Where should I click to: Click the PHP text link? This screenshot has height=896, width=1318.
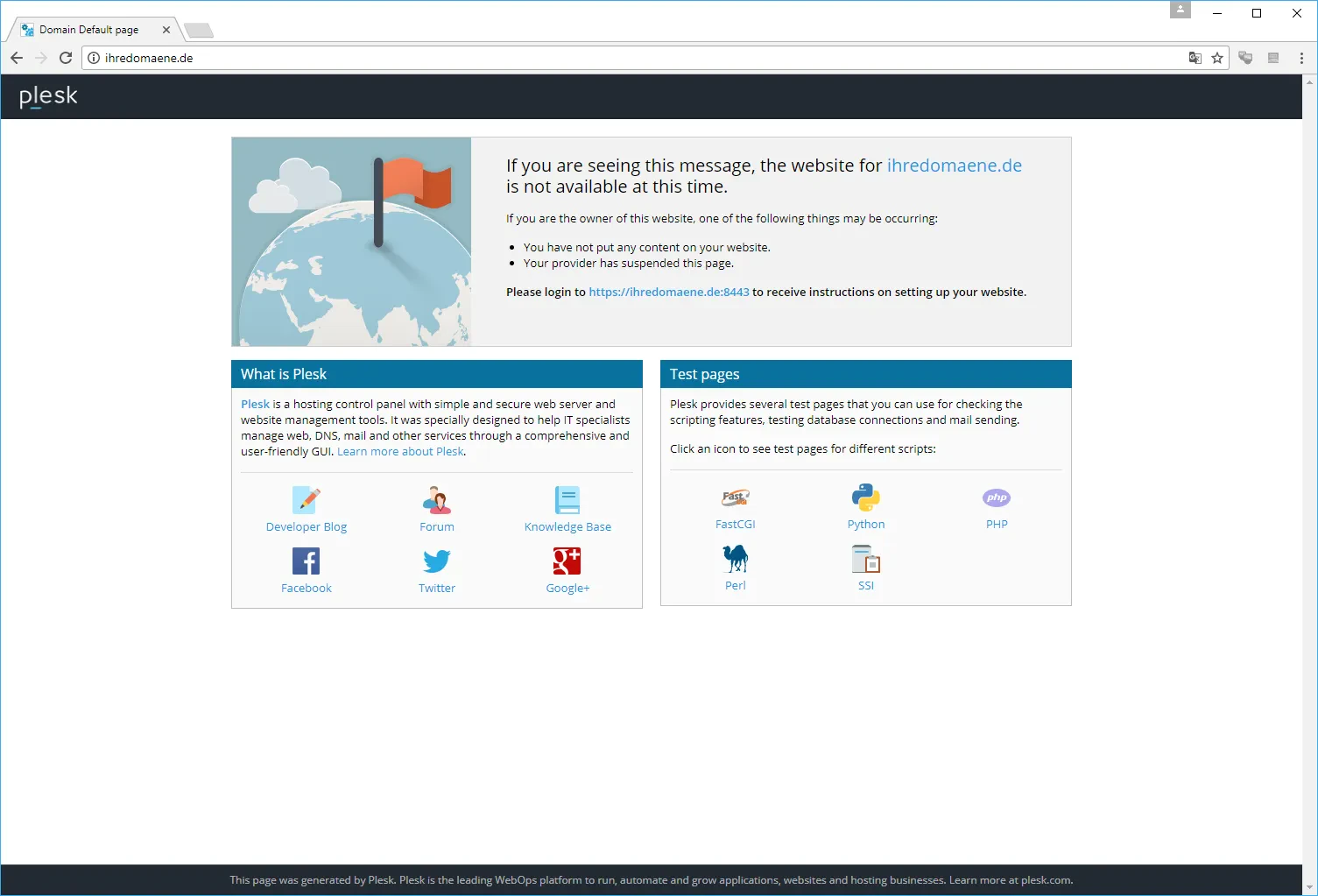pos(997,524)
